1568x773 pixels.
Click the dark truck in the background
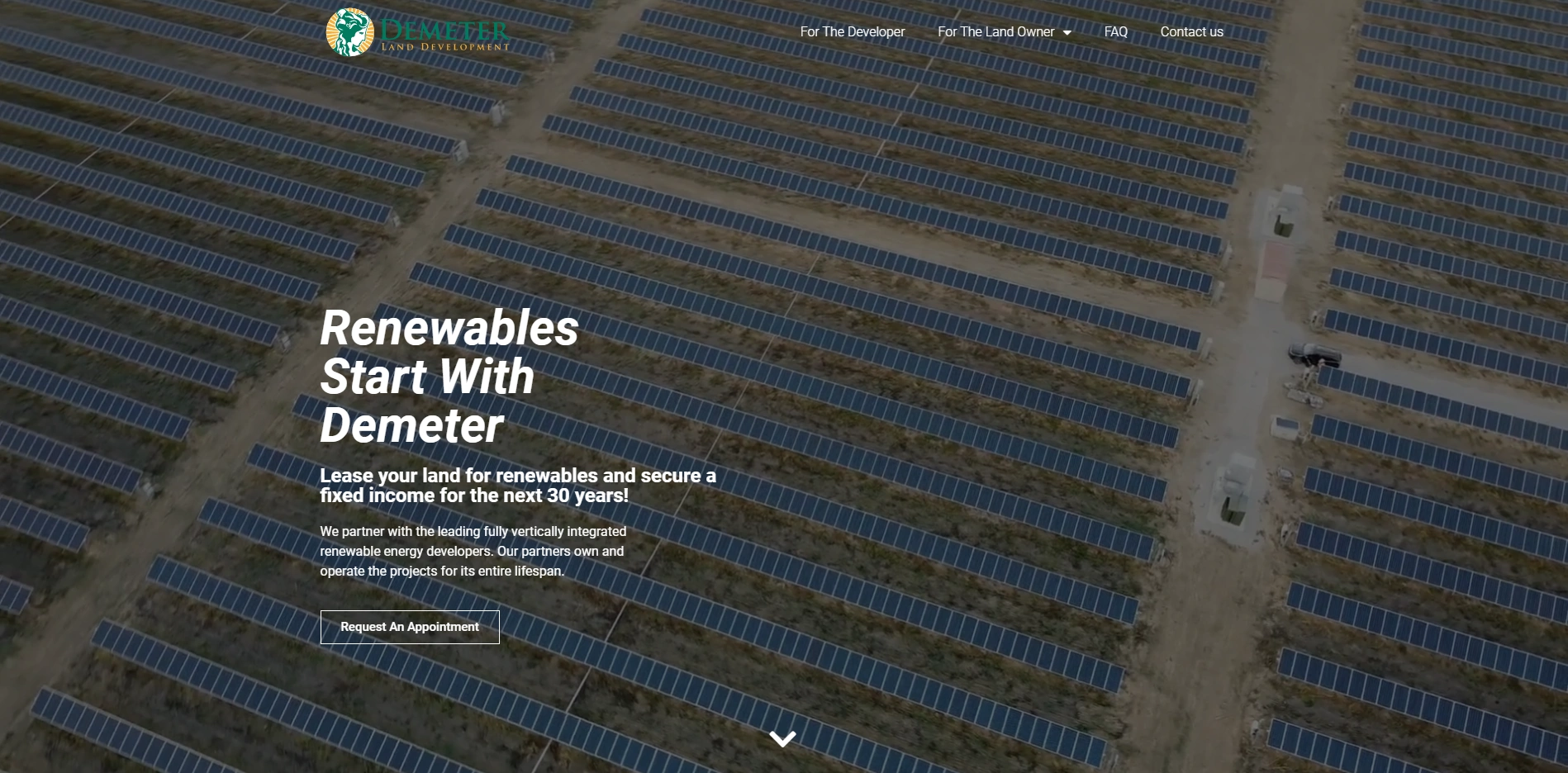coord(1314,355)
